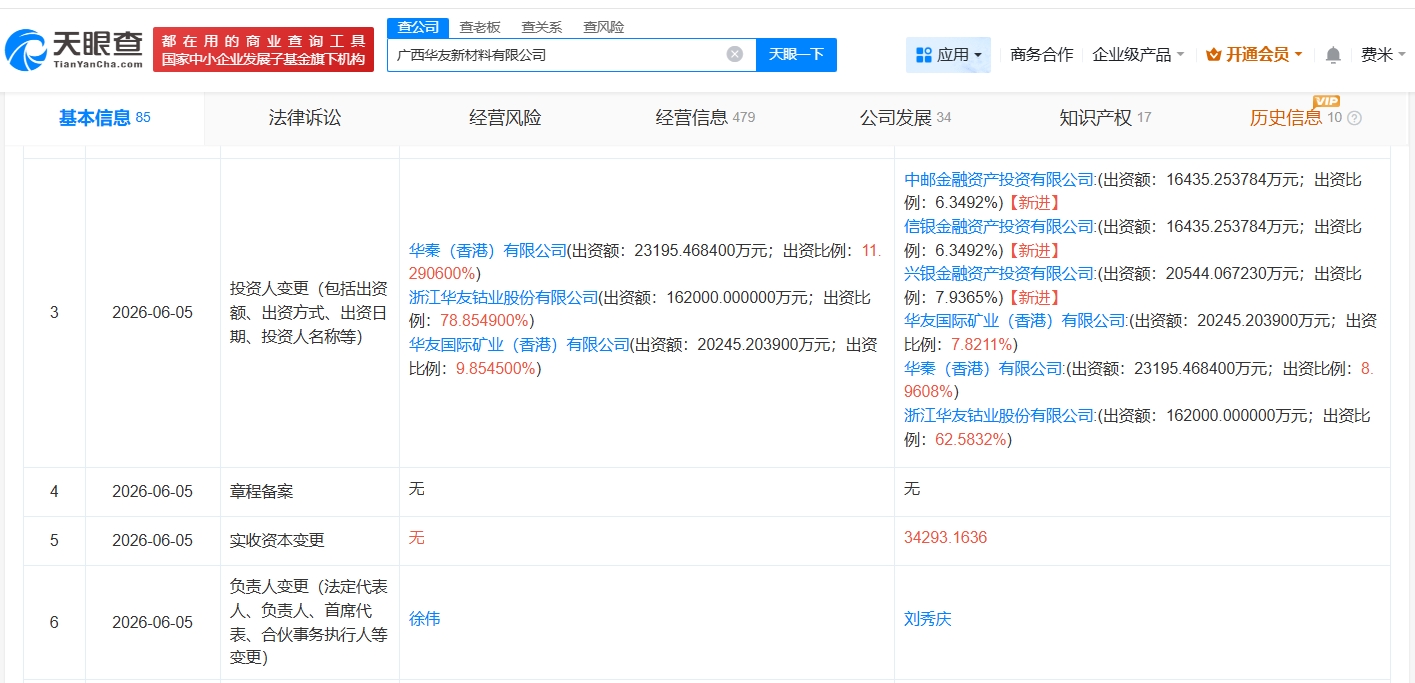Open the 公司发展 tab
1415x683 pixels.
[905, 118]
